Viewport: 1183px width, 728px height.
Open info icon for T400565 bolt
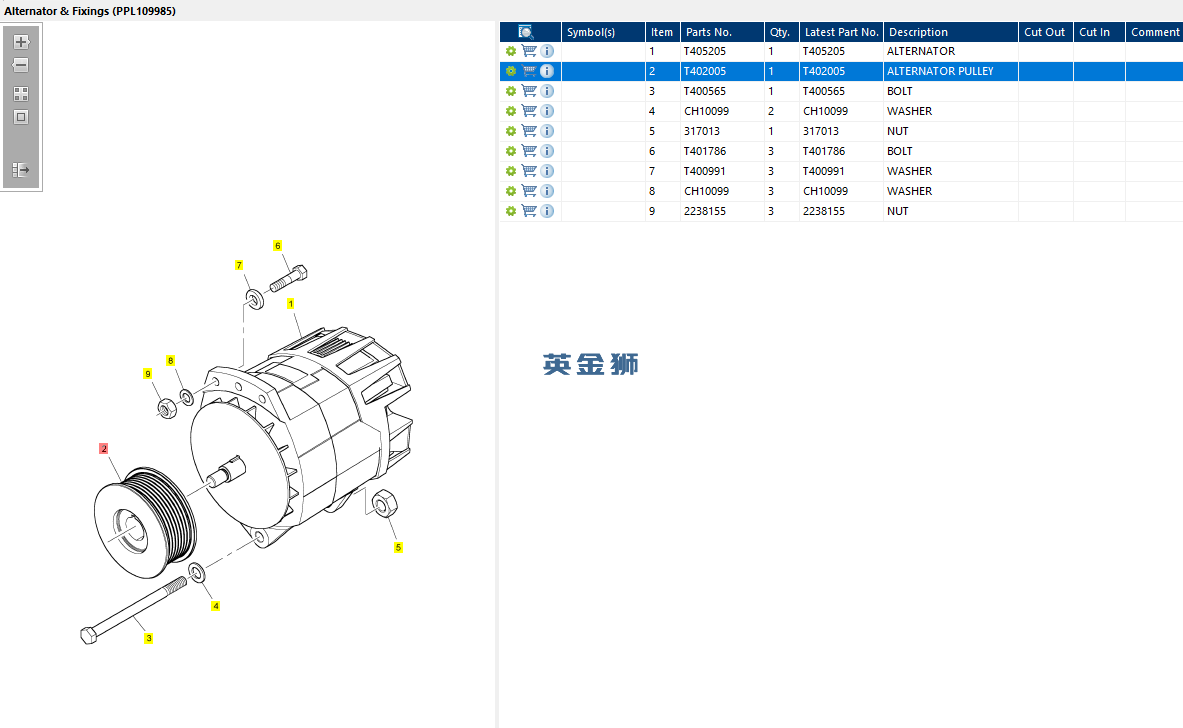point(547,91)
